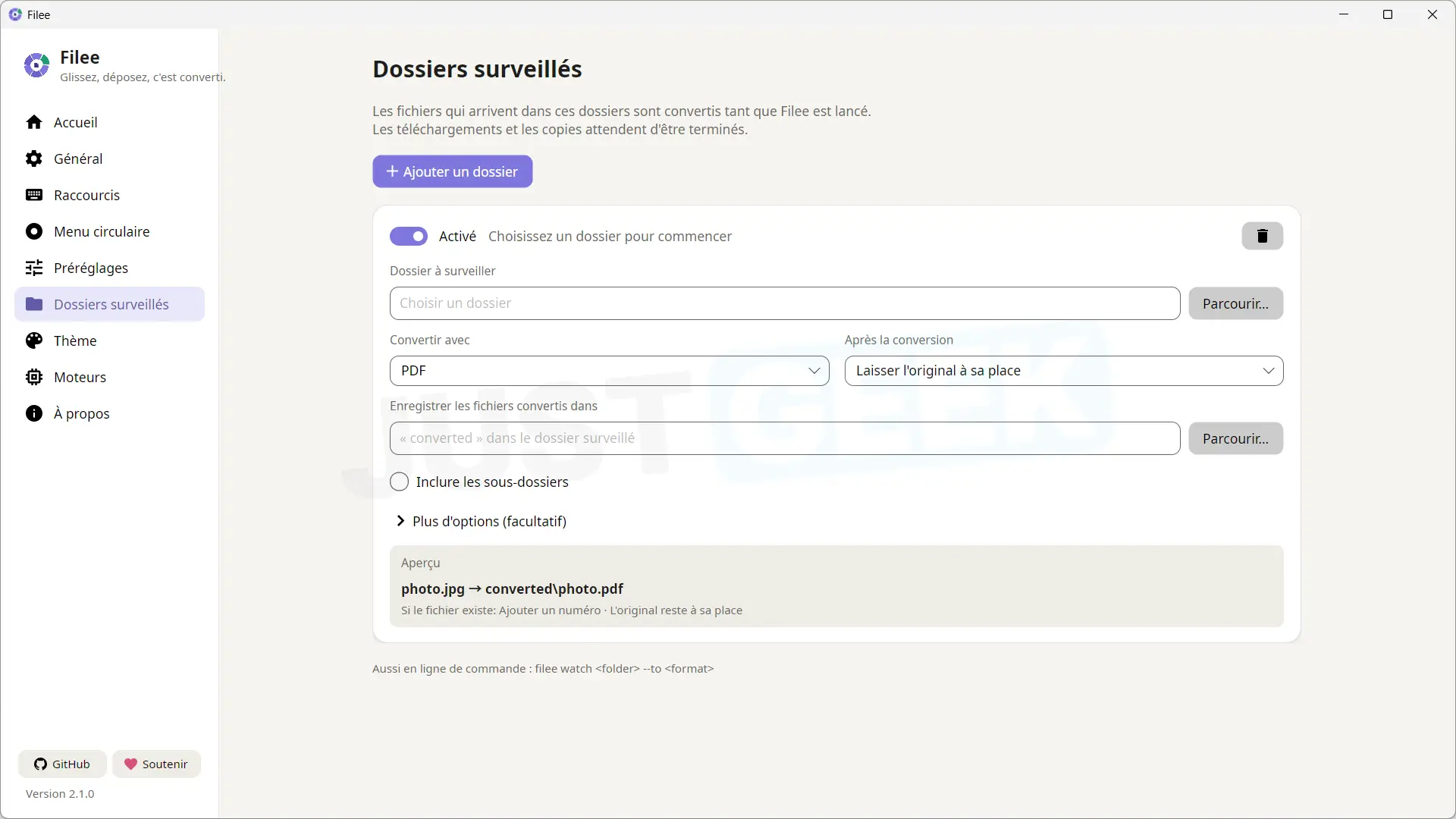Click the heart icon on Soutenir

pos(130,764)
